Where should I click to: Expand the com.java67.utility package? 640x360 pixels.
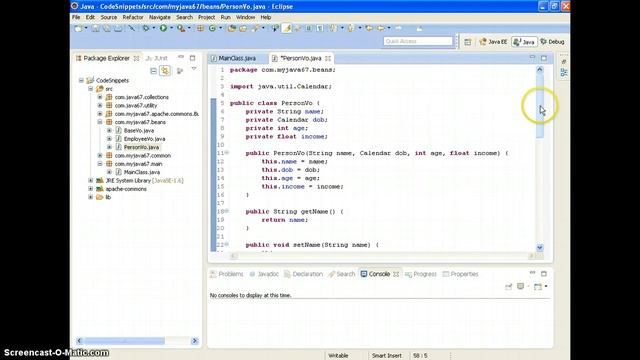[100, 105]
